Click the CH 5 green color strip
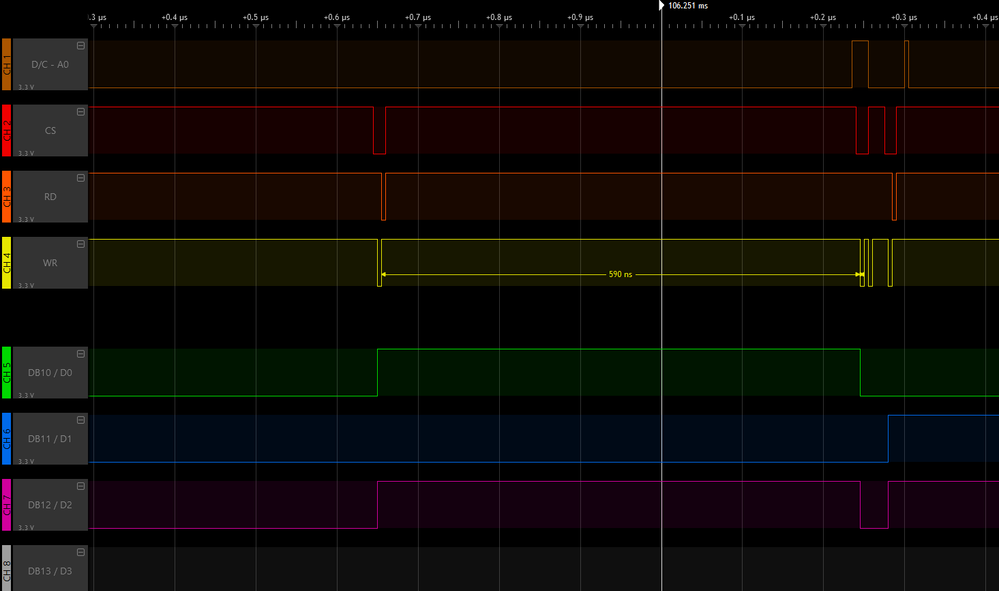 tap(6, 373)
